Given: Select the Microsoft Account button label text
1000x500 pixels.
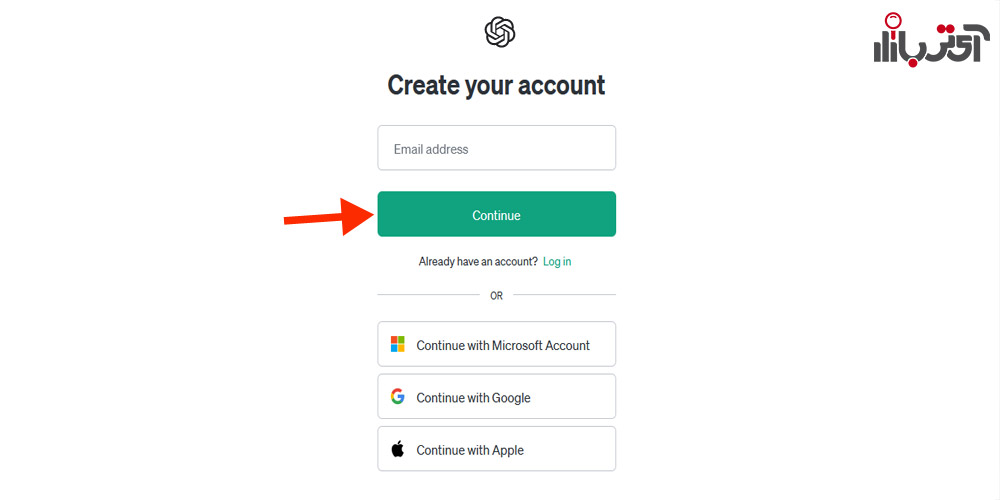Looking at the screenshot, I should coord(503,345).
